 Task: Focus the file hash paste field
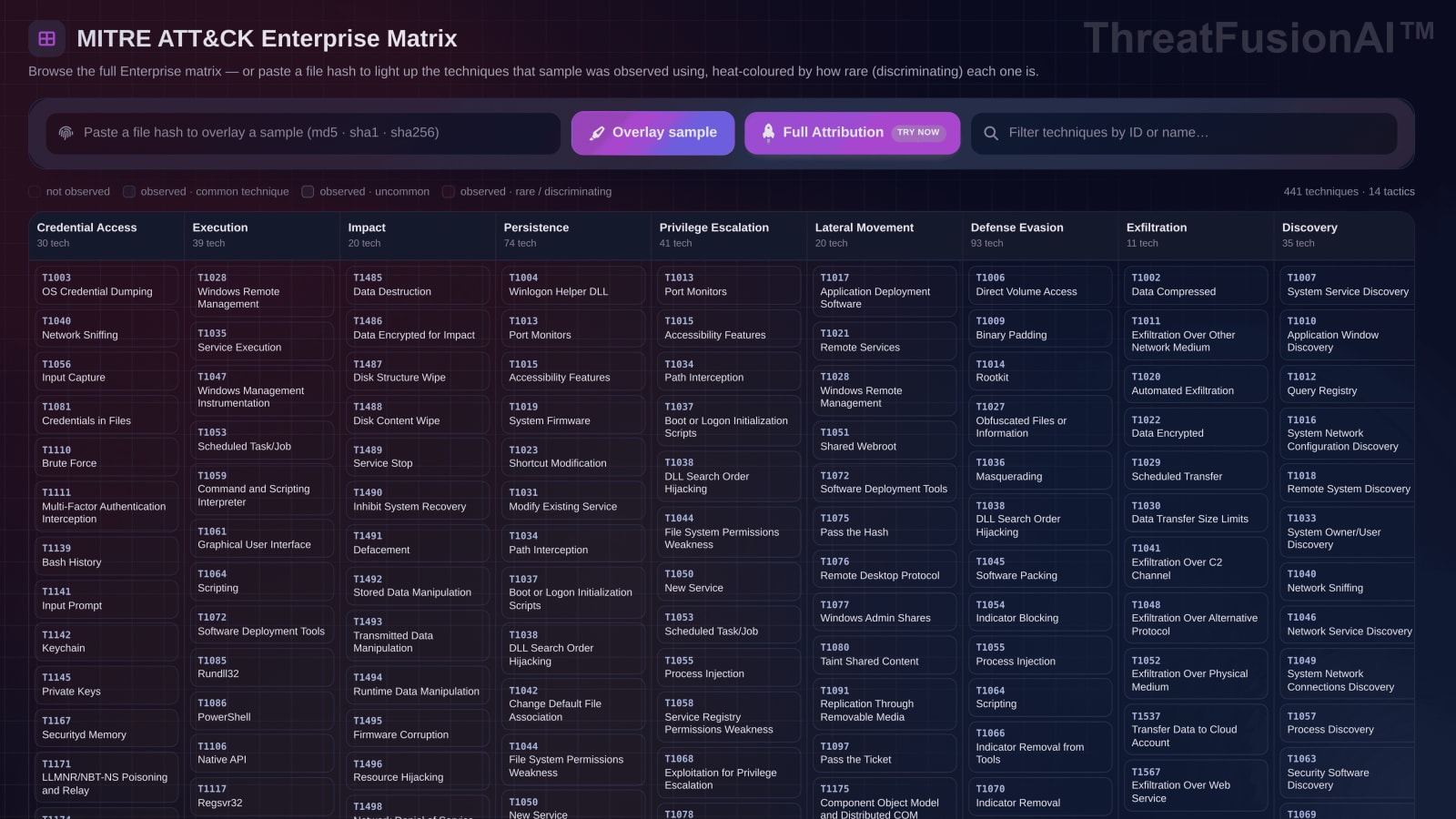[x=303, y=133]
